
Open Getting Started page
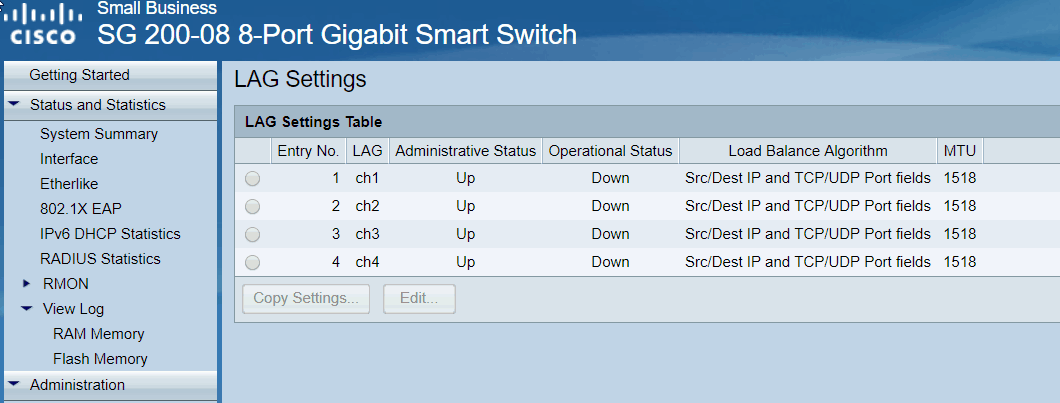[79, 75]
